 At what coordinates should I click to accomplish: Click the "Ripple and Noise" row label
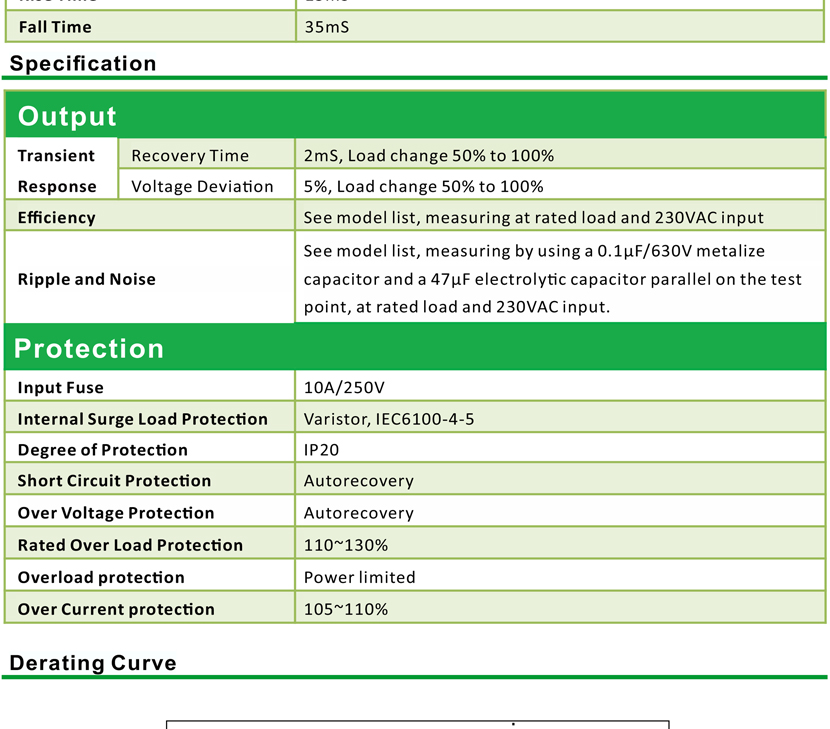[87, 279]
